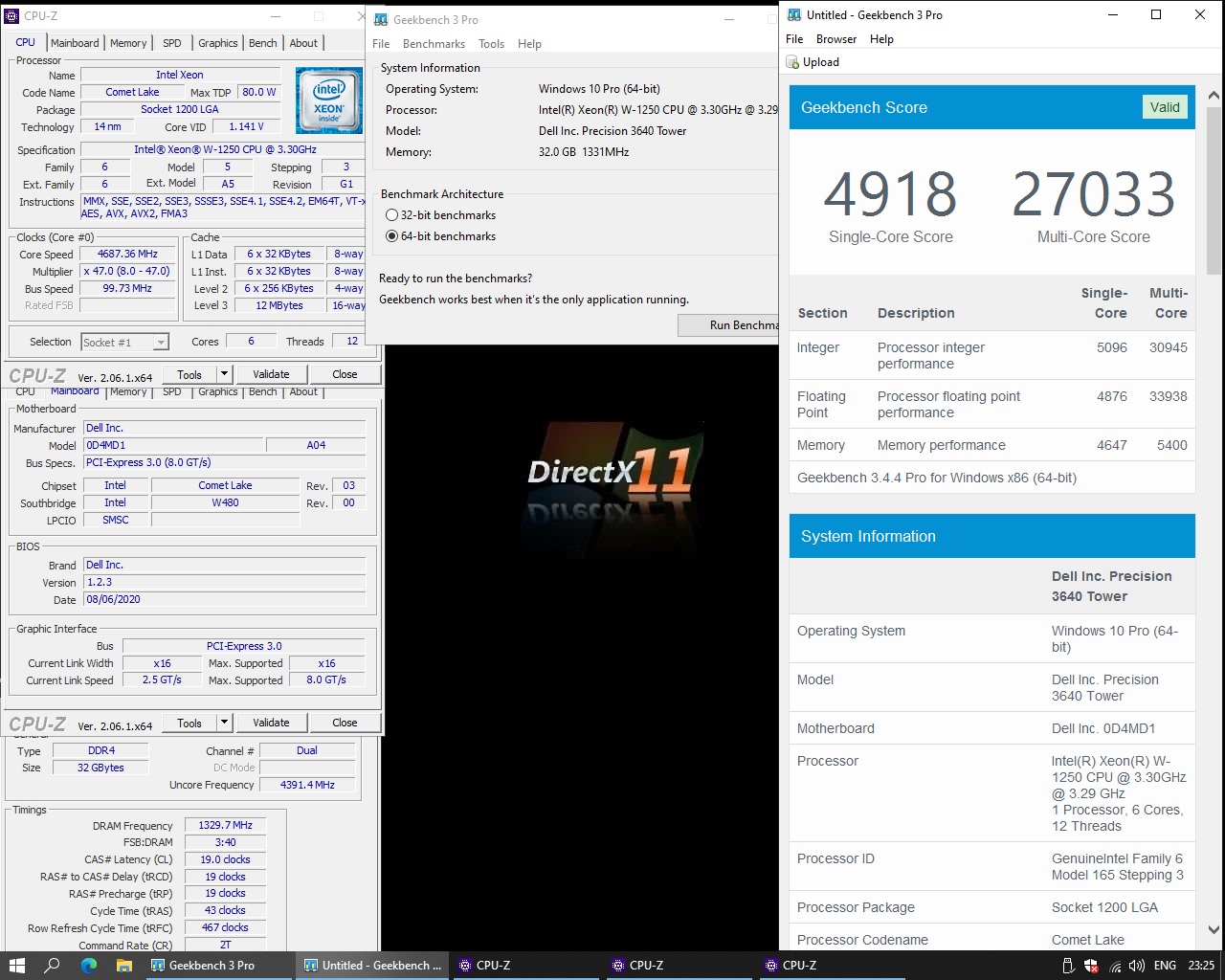This screenshot has width=1225, height=980.
Task: Open the Windows Start menu
Action: click(x=16, y=966)
